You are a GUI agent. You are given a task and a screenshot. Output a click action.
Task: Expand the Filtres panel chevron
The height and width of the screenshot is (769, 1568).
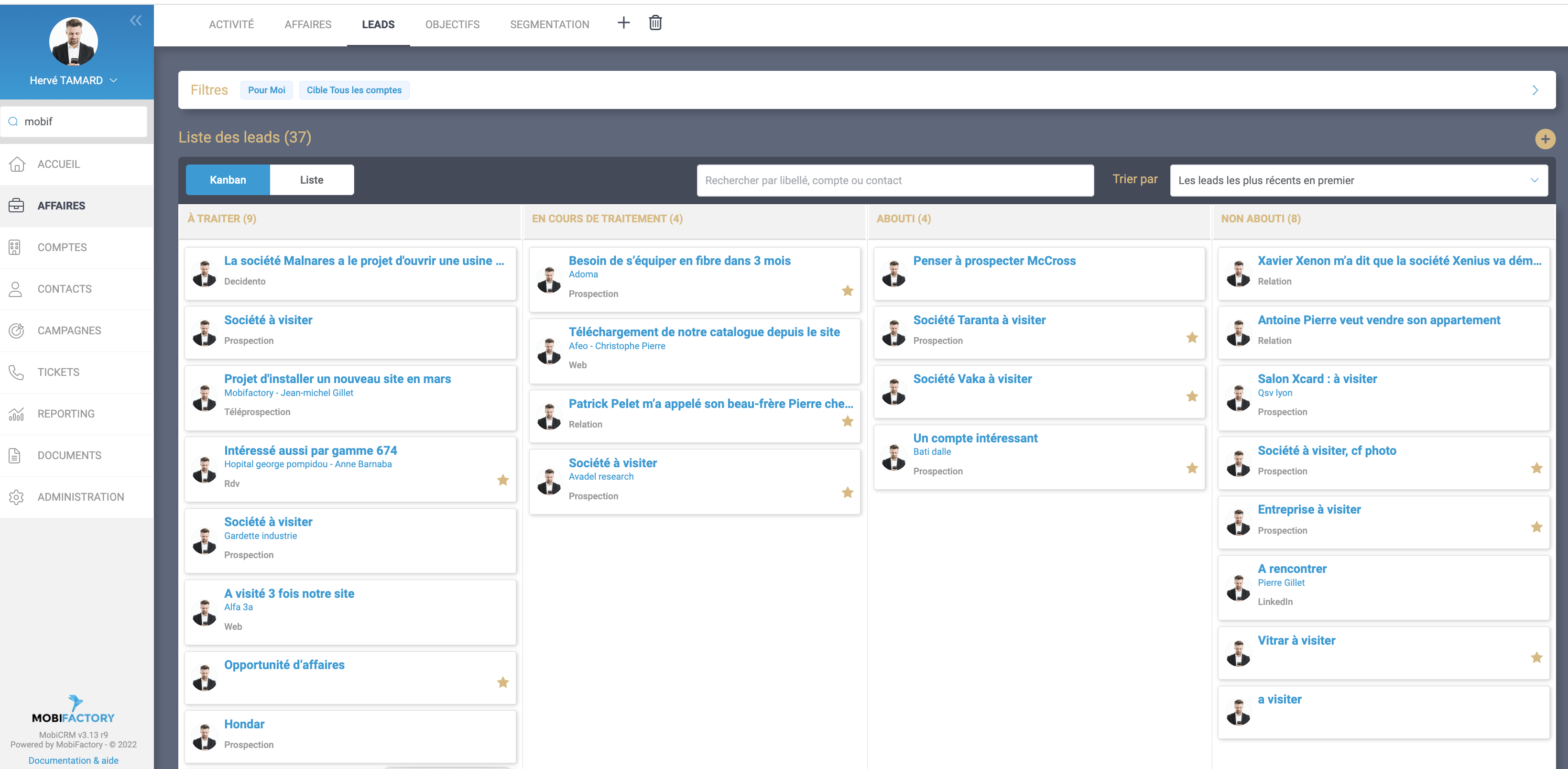(1535, 90)
